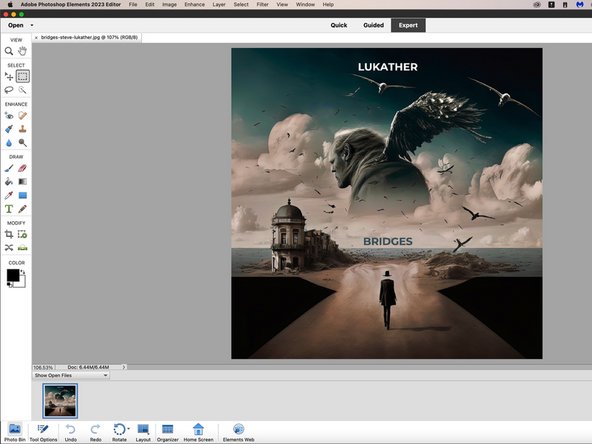Open the View menu

pos(282,5)
